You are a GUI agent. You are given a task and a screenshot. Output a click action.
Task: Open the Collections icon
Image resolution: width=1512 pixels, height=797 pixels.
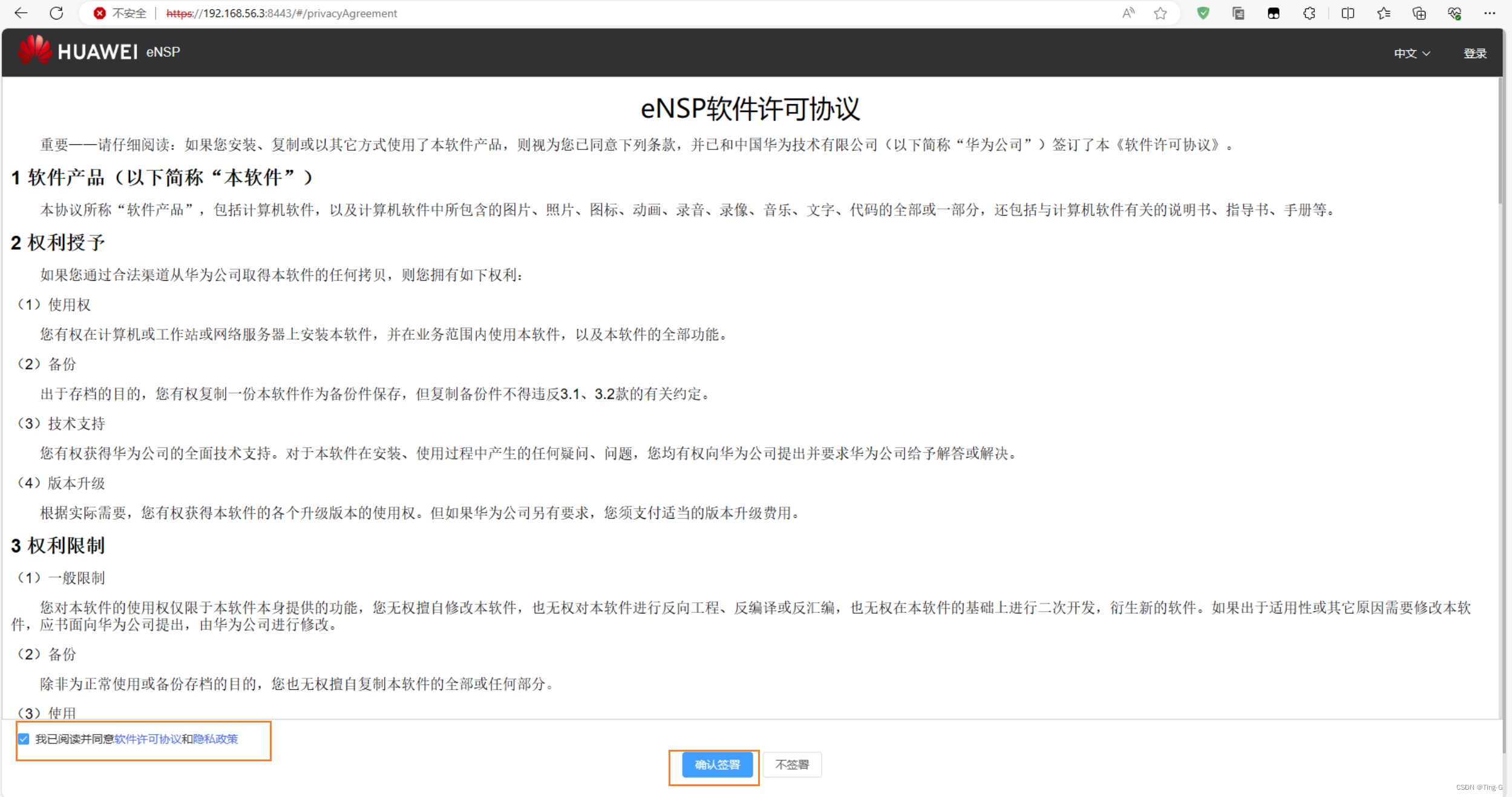coord(1419,13)
